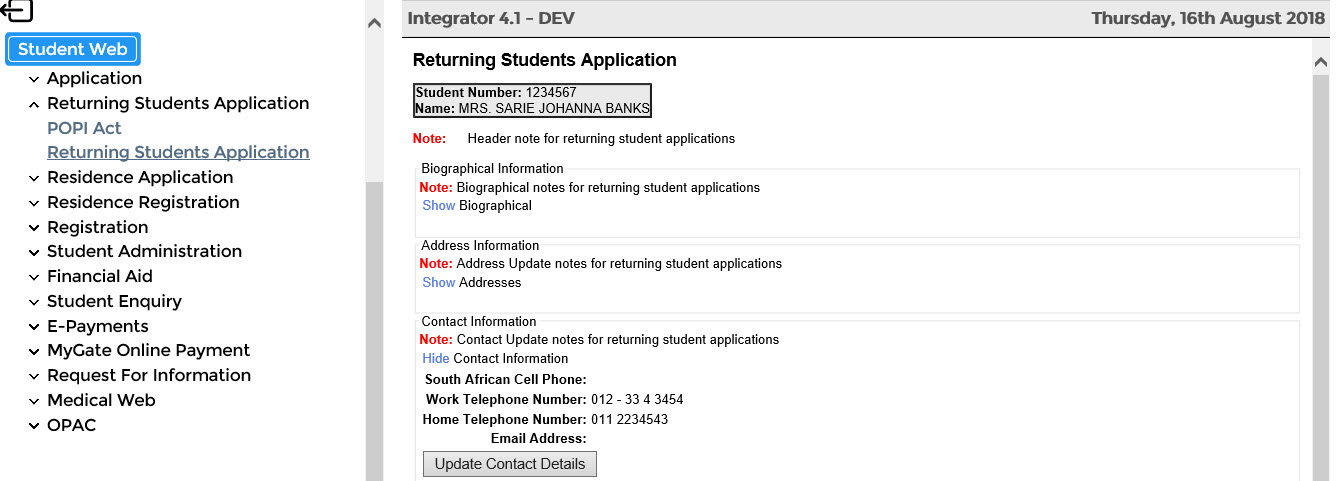Expand the Medical Web section
Screen dimensions: 1336x481
pyautogui.click(x=101, y=400)
